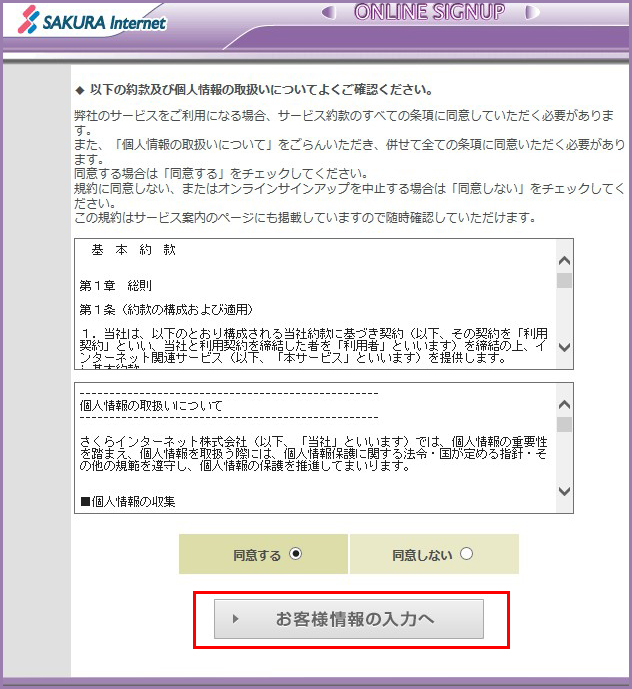632x689 pixels.
Task: Click inside the 個人情報の取扱い text area
Action: pos(310,448)
